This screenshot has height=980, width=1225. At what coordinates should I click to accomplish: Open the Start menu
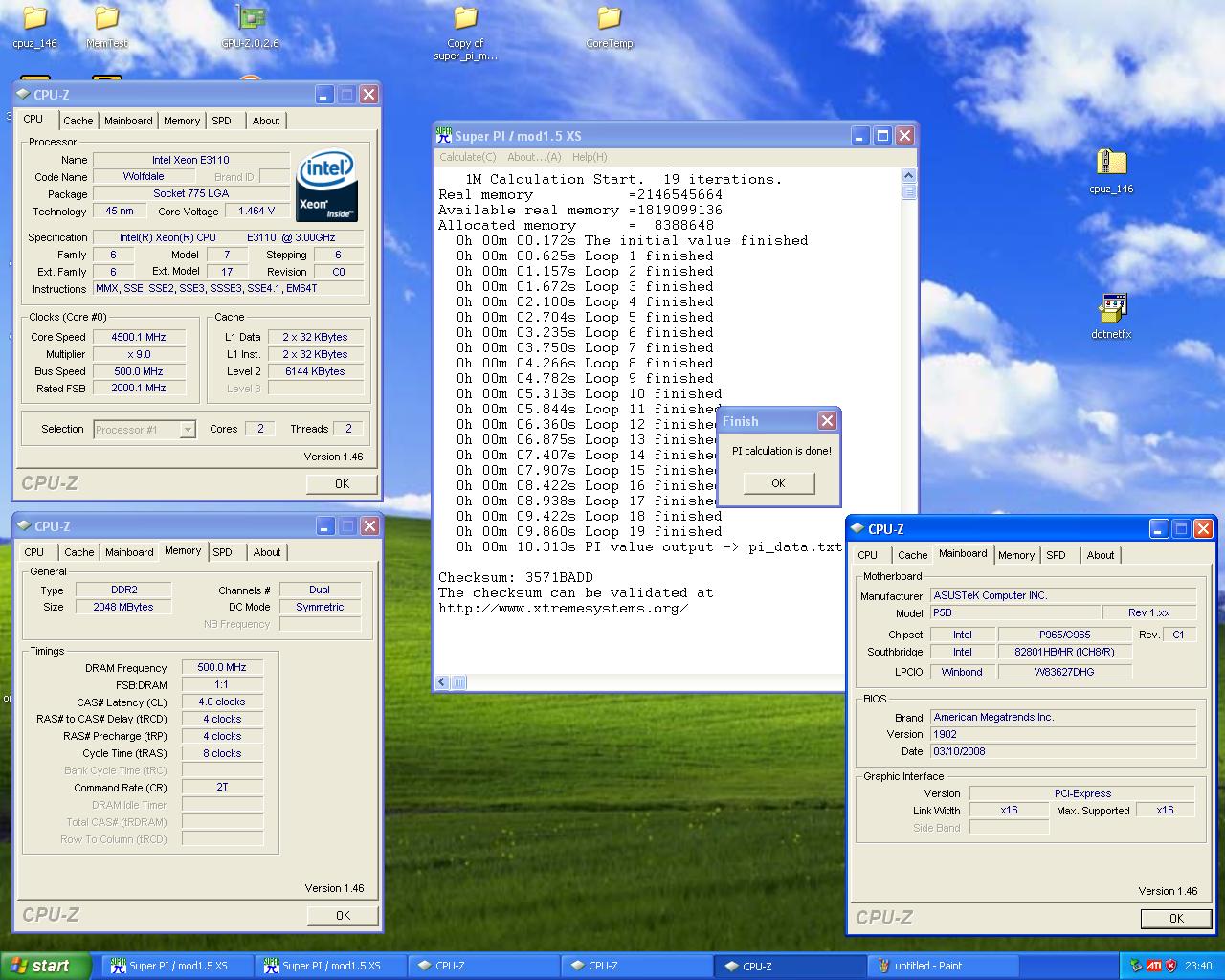[x=45, y=966]
